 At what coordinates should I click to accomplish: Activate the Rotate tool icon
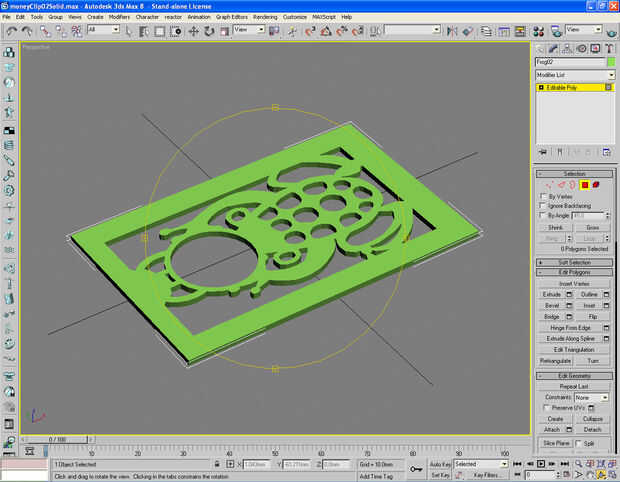(x=209, y=31)
